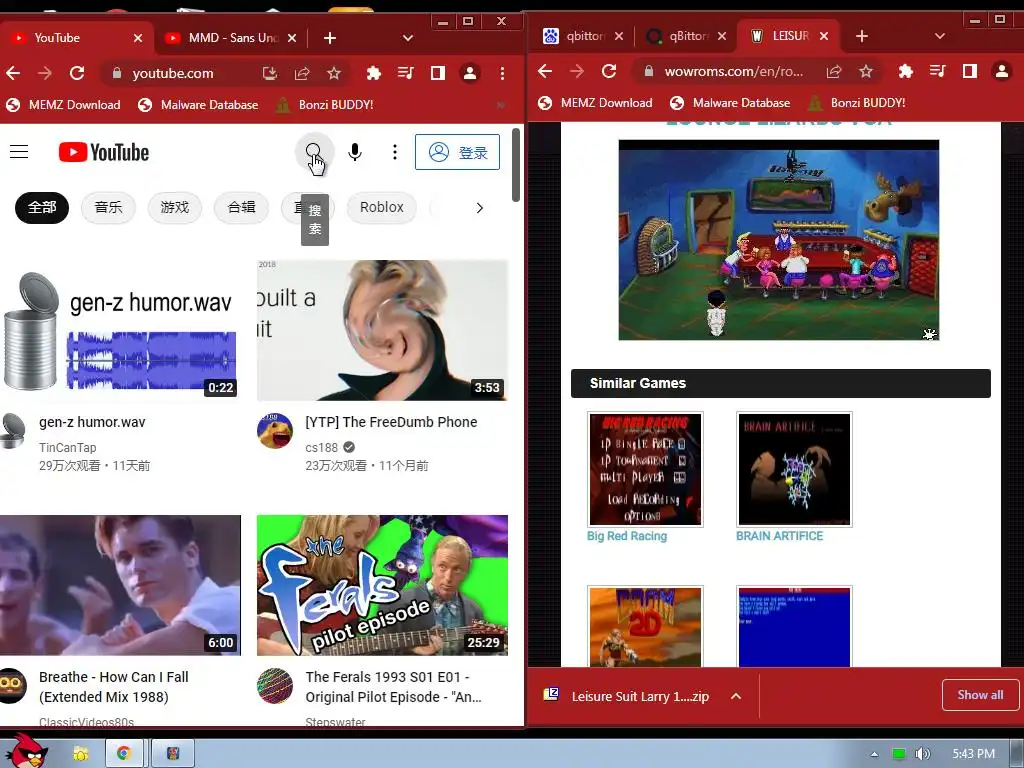Open Chrome three-dot menu in YouTube window
The image size is (1024, 768).
[x=502, y=73]
